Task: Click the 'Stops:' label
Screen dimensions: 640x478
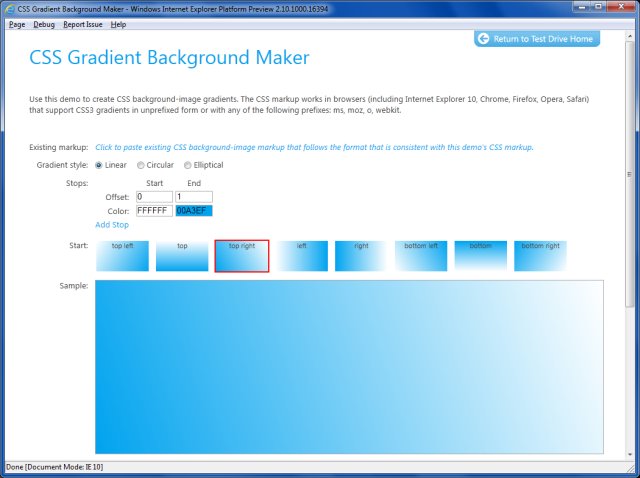Action: [x=77, y=183]
